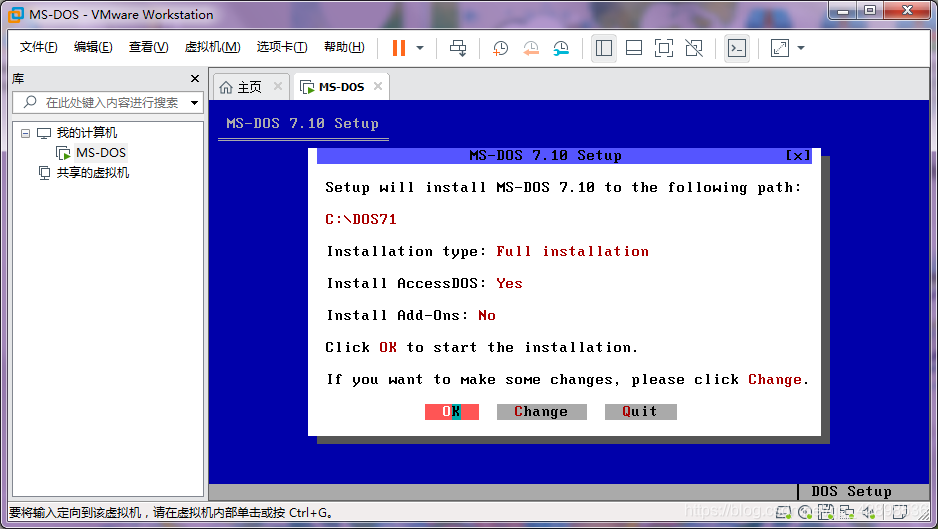
Task: Minimize the VMware Workstation window
Action: click(x=843, y=10)
